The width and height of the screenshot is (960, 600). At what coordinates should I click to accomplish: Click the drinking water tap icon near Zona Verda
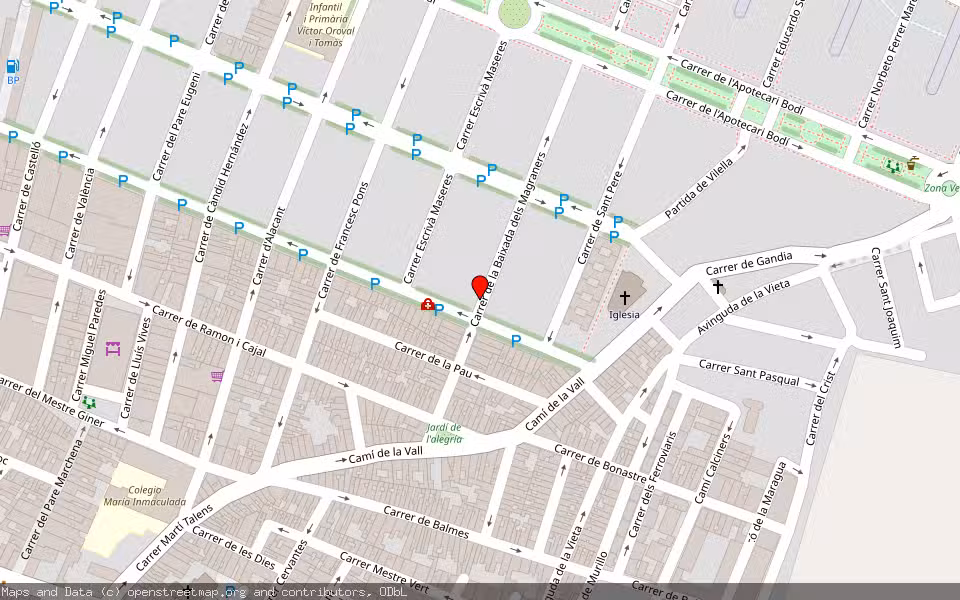point(912,163)
